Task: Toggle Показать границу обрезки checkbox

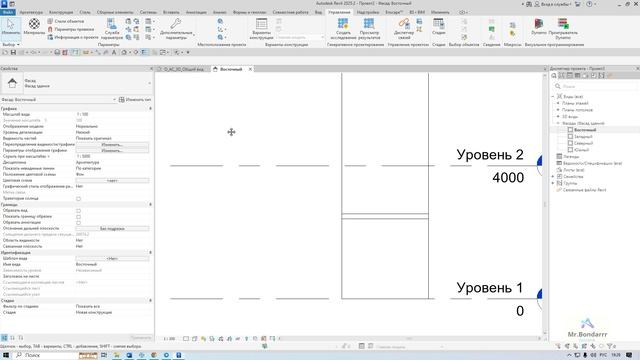Action: 78,217
